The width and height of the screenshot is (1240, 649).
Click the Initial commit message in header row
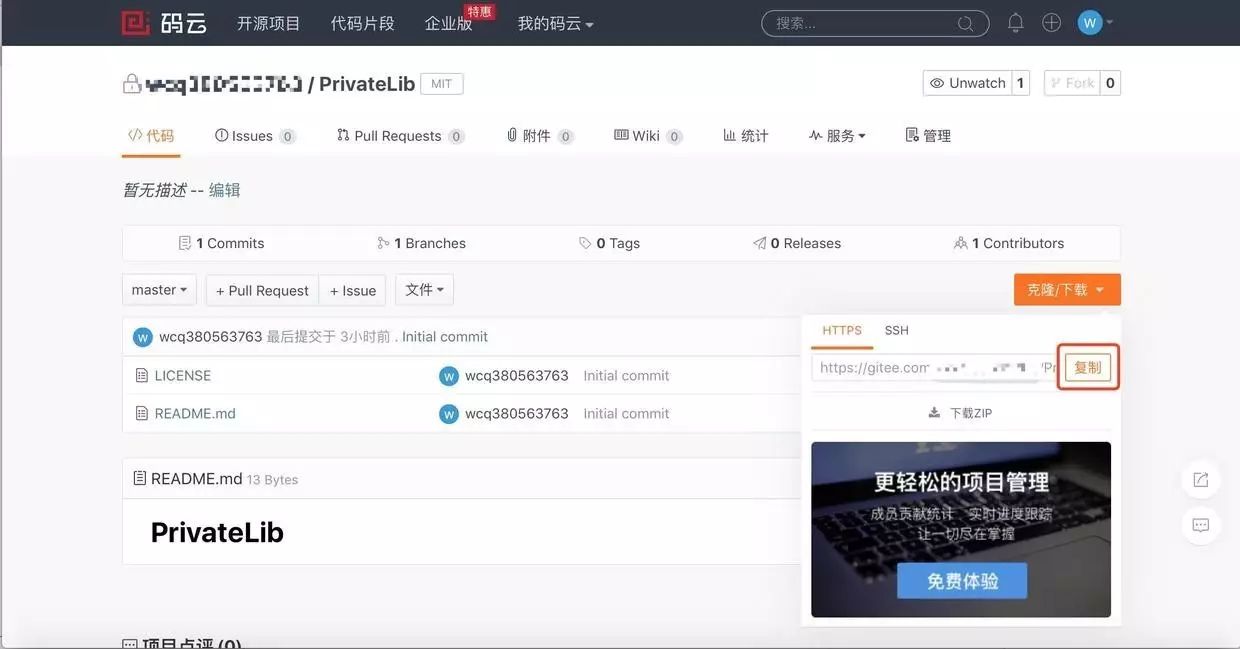pyautogui.click(x=445, y=337)
